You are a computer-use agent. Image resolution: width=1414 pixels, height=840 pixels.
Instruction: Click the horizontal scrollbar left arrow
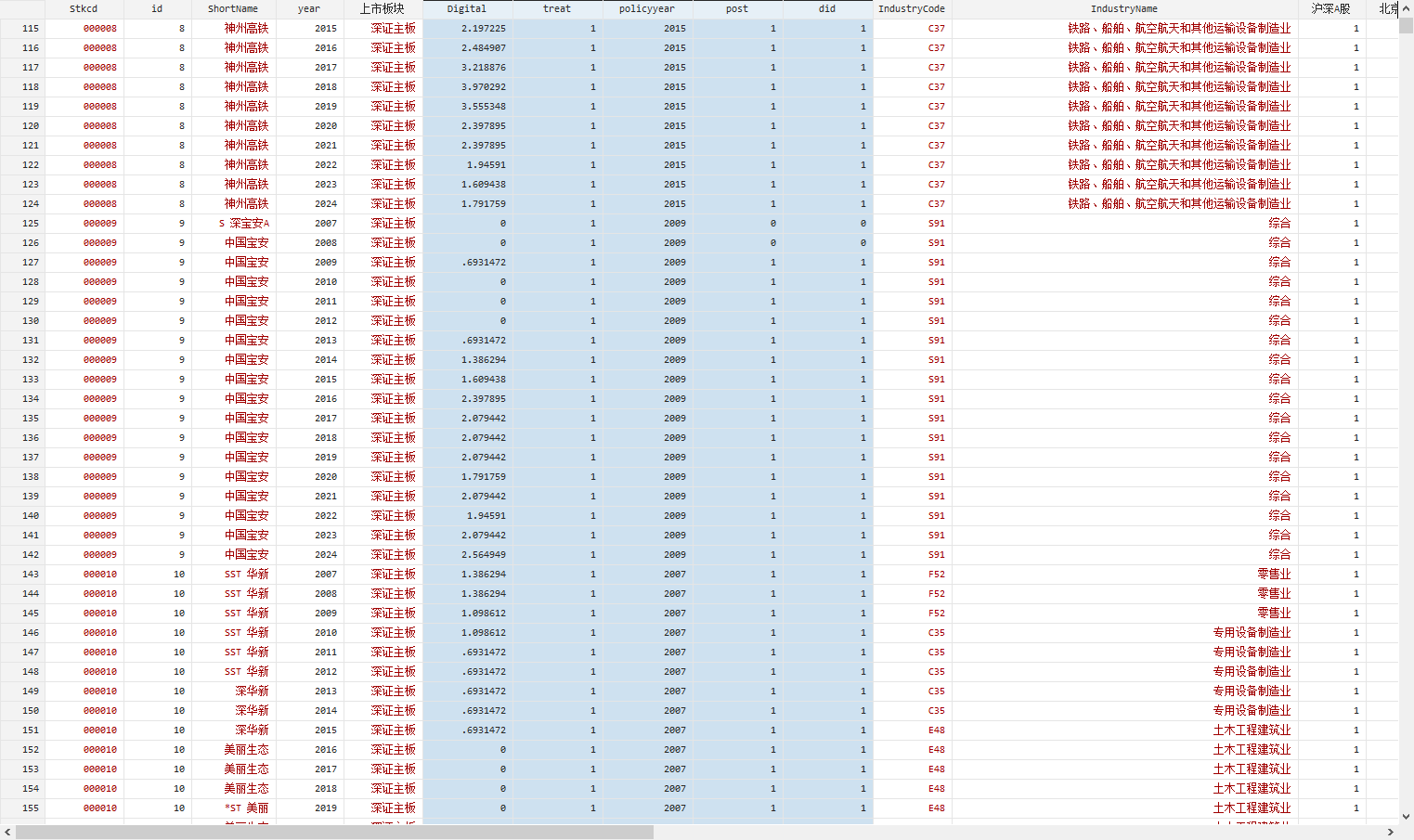click(7, 833)
